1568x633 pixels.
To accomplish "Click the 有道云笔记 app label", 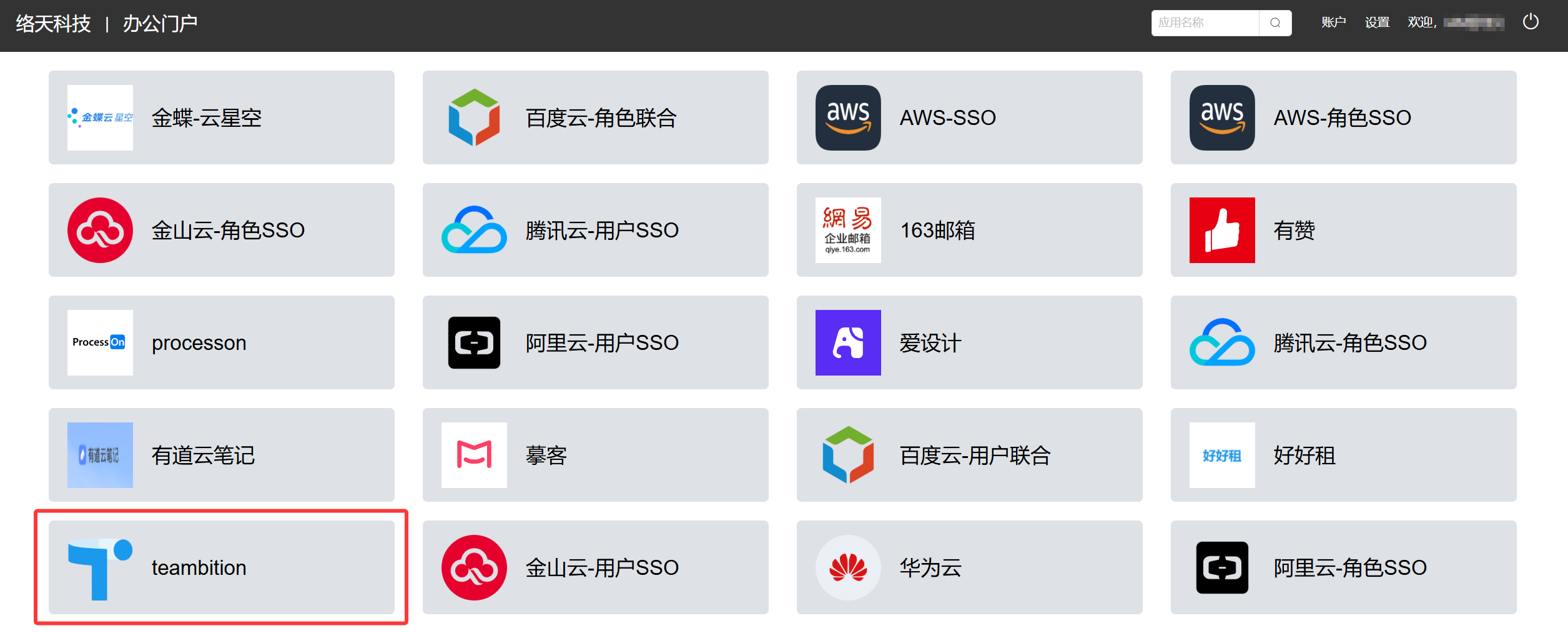I will tap(203, 456).
